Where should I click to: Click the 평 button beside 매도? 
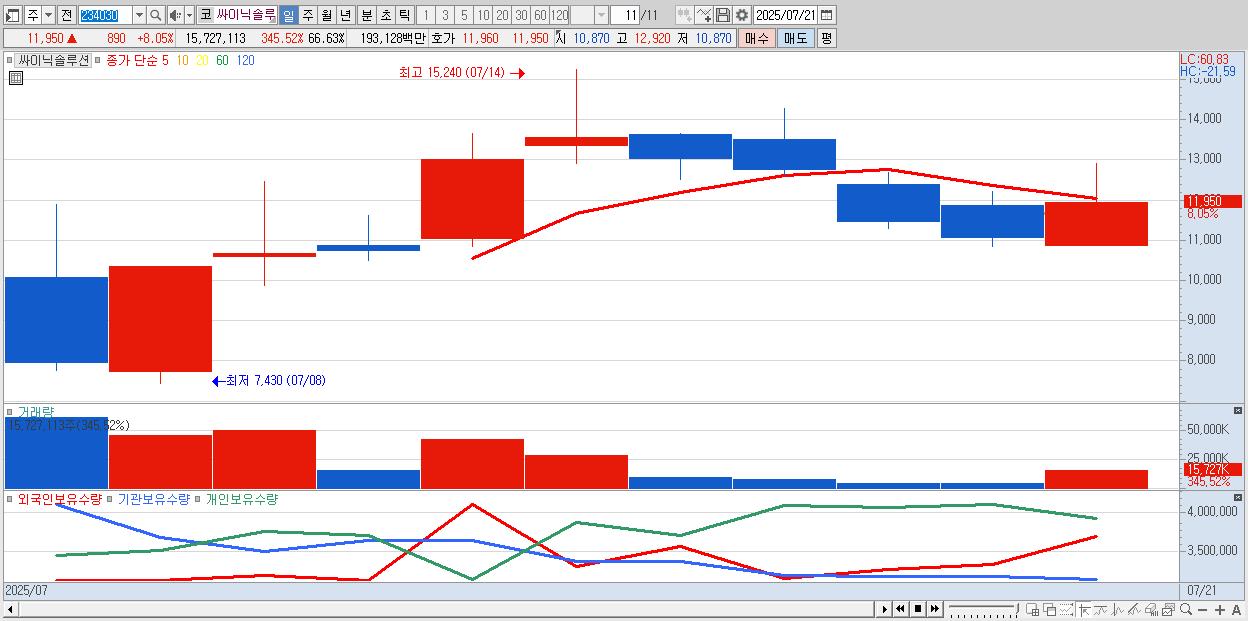826,38
